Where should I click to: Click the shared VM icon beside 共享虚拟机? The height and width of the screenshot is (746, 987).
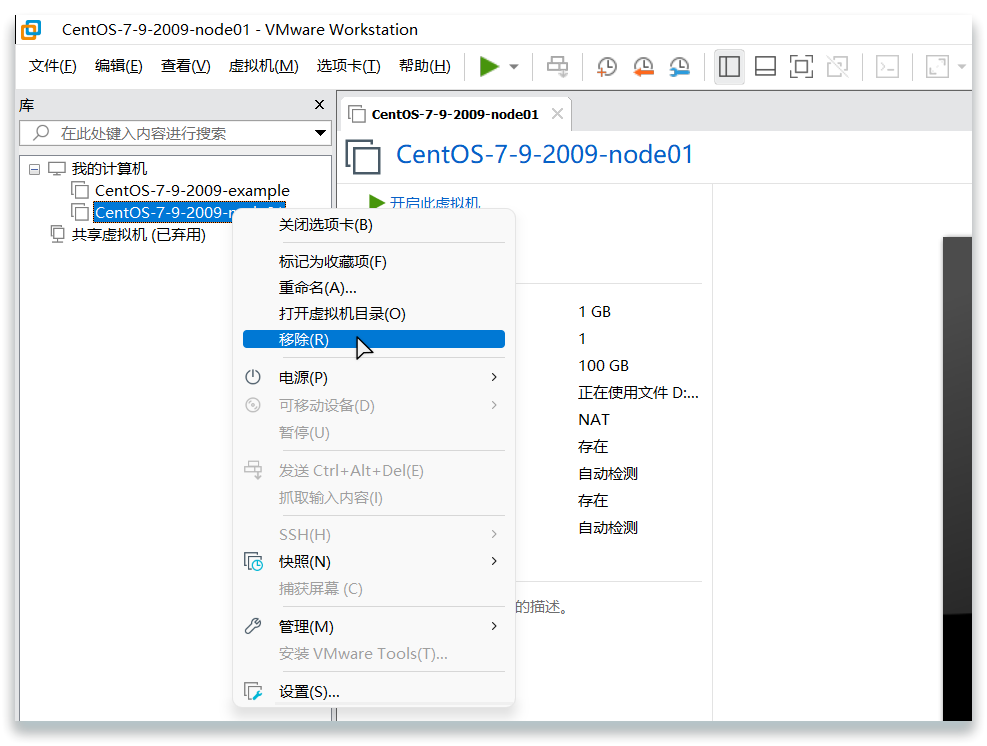(57, 234)
